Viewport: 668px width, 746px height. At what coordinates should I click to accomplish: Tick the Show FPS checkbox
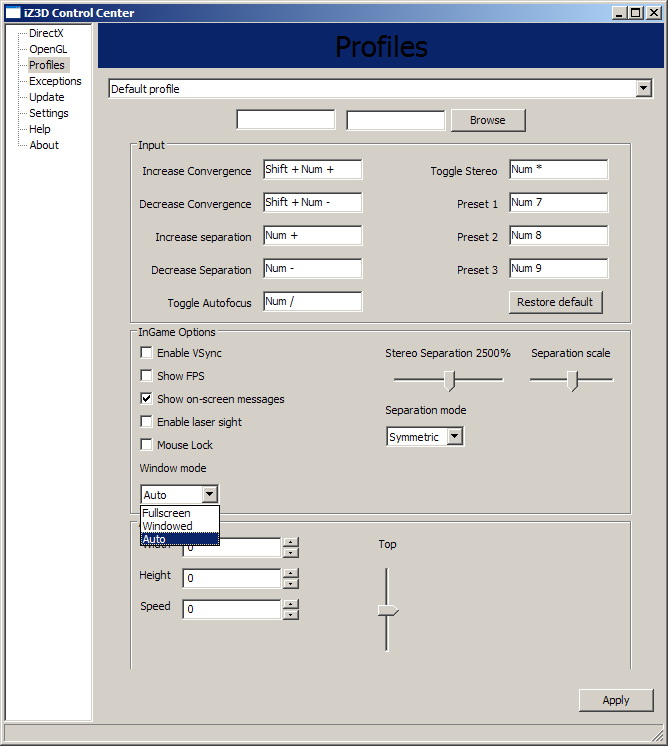[x=147, y=375]
